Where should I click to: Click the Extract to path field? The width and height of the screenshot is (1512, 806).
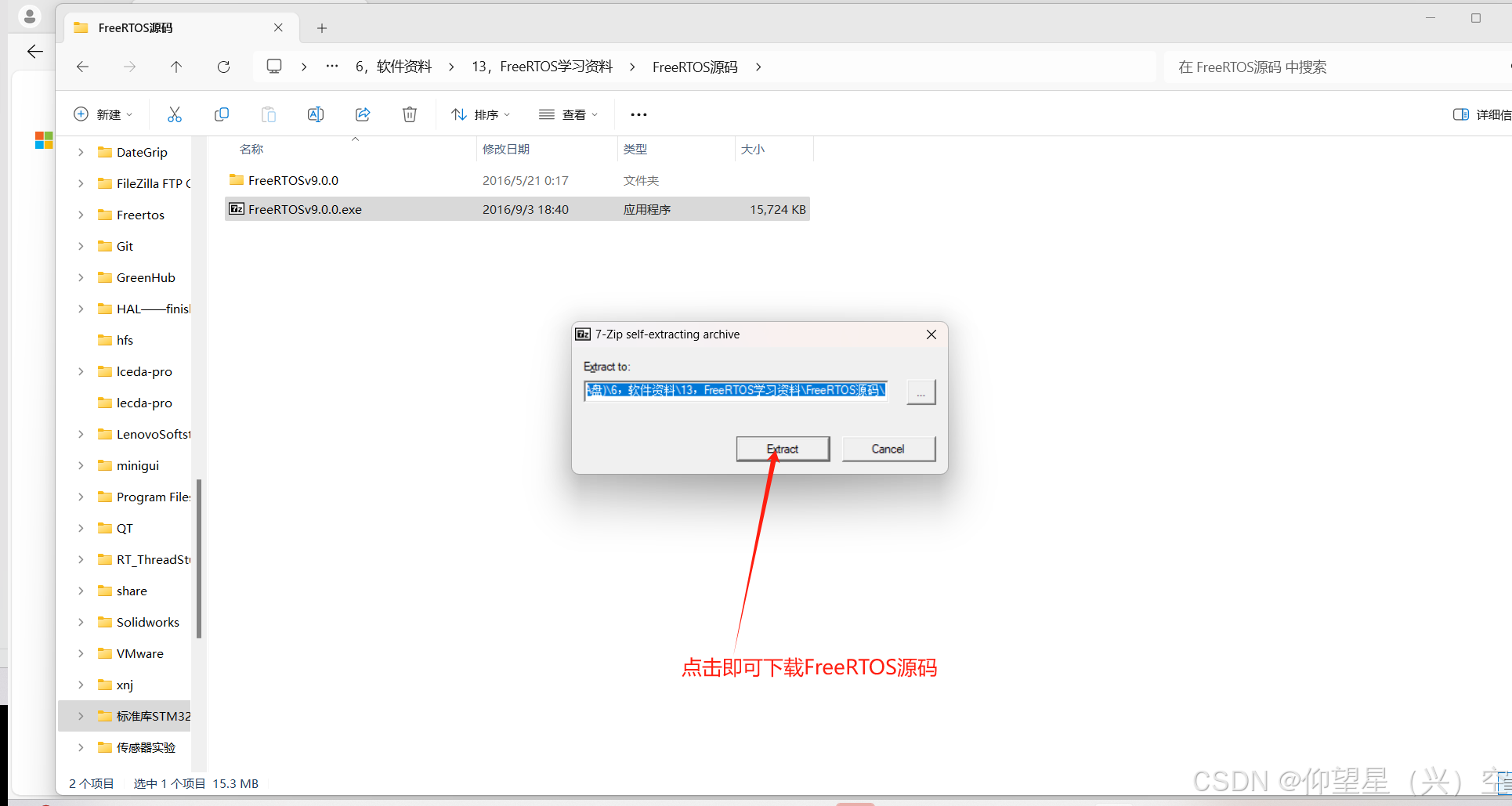tap(736, 390)
